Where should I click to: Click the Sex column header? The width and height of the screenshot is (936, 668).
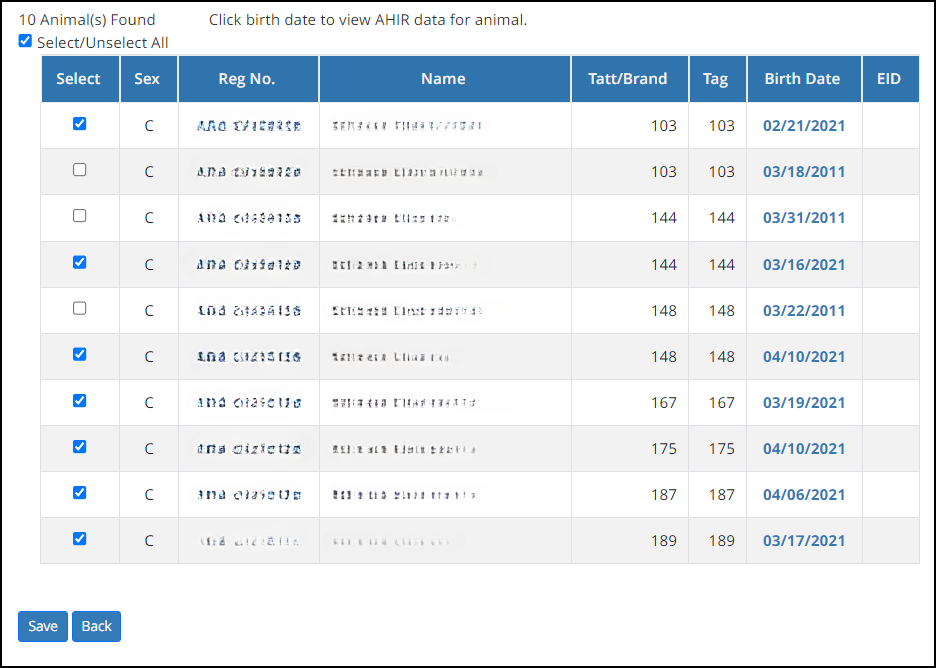tap(149, 79)
